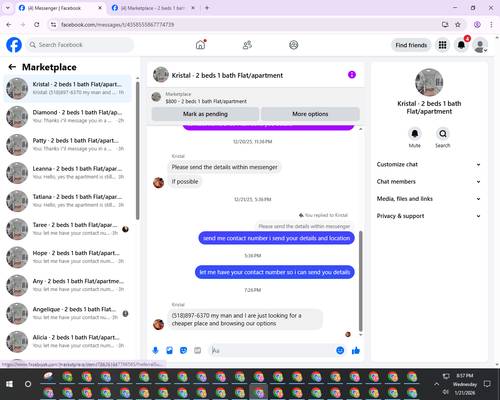Click Mark as pending button
This screenshot has height=400, width=500.
[205, 114]
